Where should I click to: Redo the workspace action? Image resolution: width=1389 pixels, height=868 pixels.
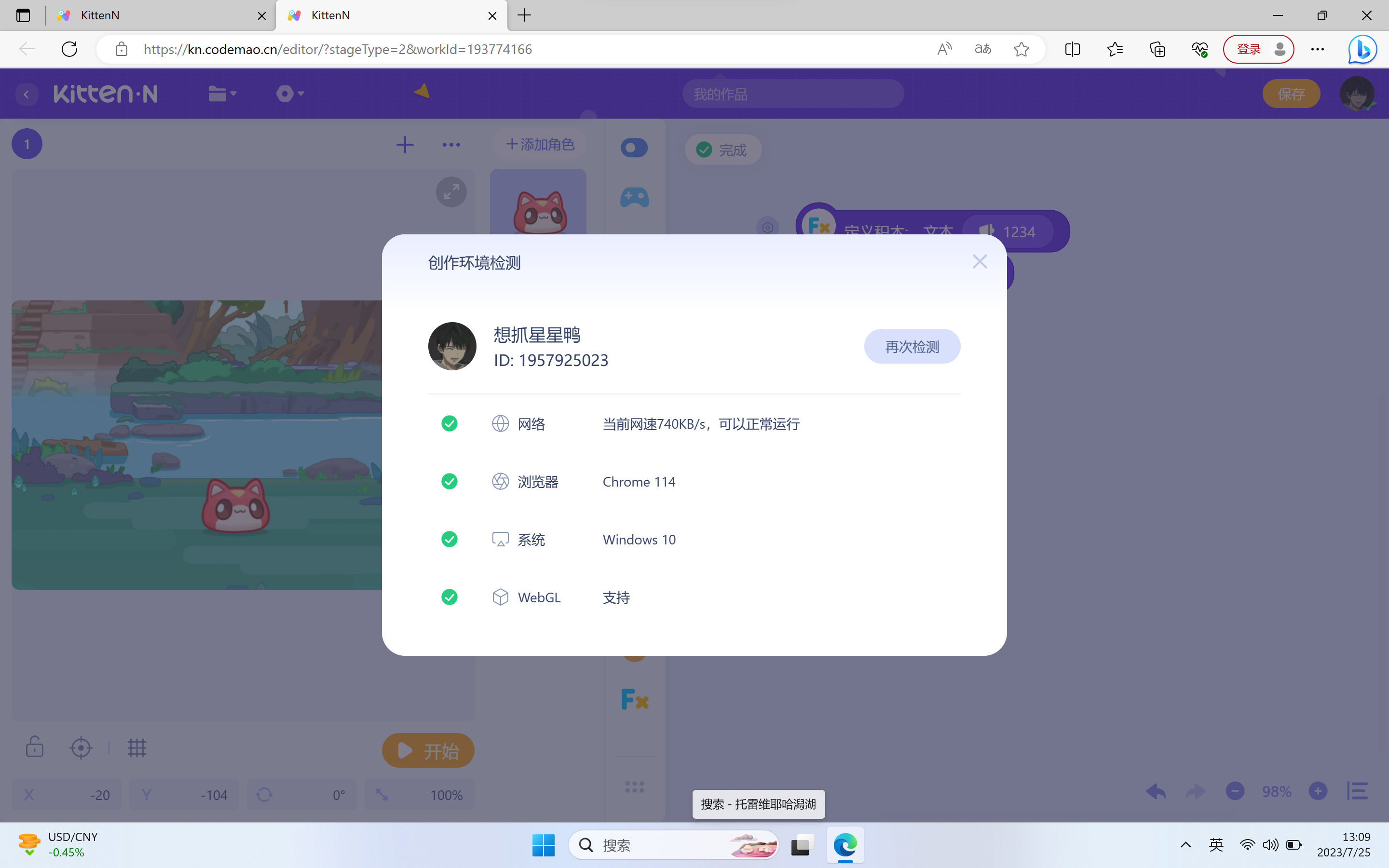click(x=1196, y=792)
